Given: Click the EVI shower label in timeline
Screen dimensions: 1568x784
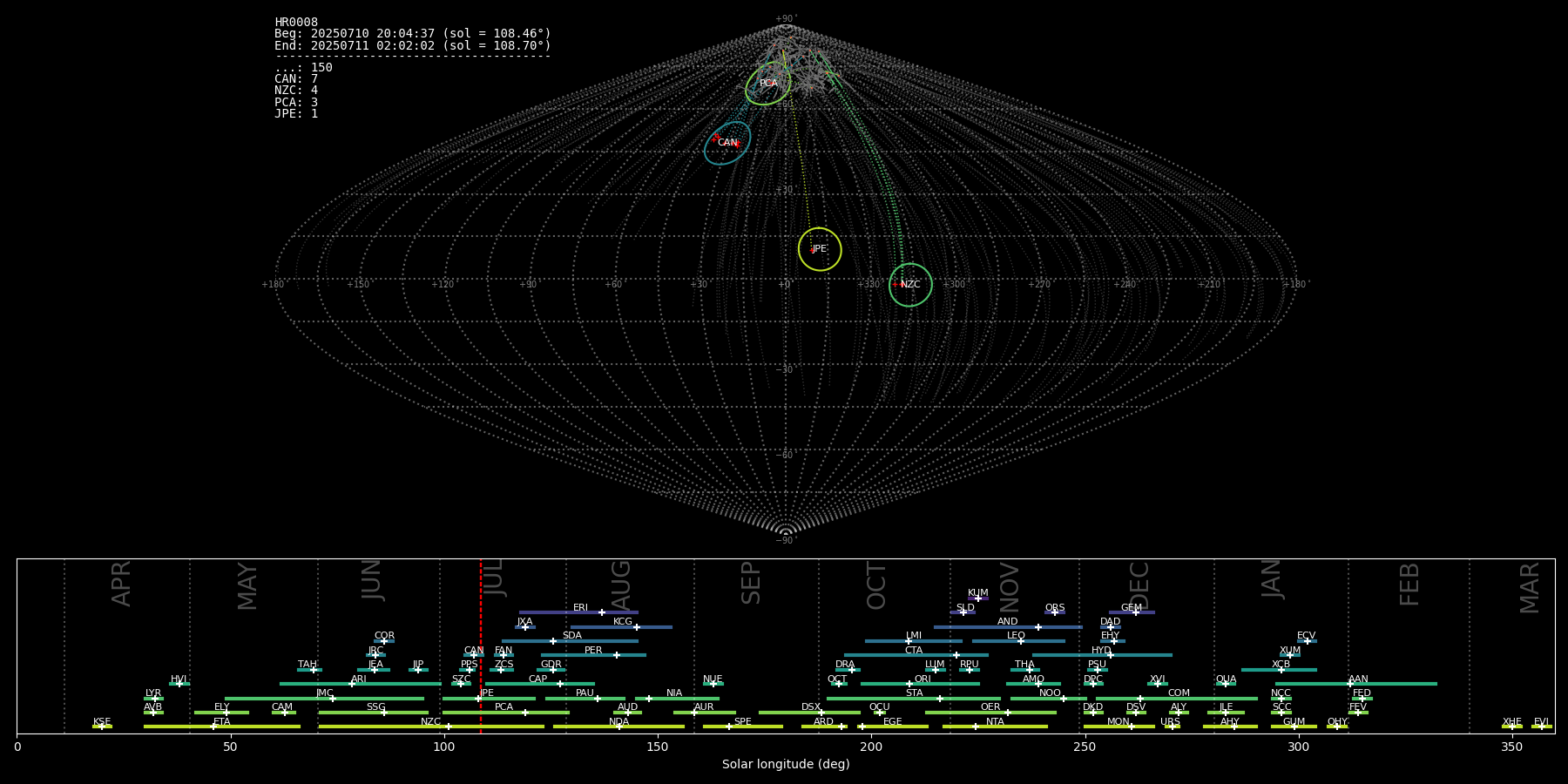Looking at the screenshot, I should (1541, 722).
